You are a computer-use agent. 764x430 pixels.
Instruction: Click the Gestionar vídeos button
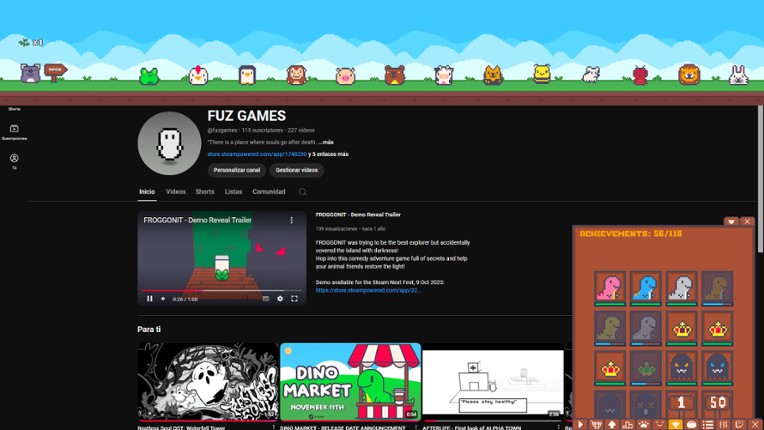(296, 170)
